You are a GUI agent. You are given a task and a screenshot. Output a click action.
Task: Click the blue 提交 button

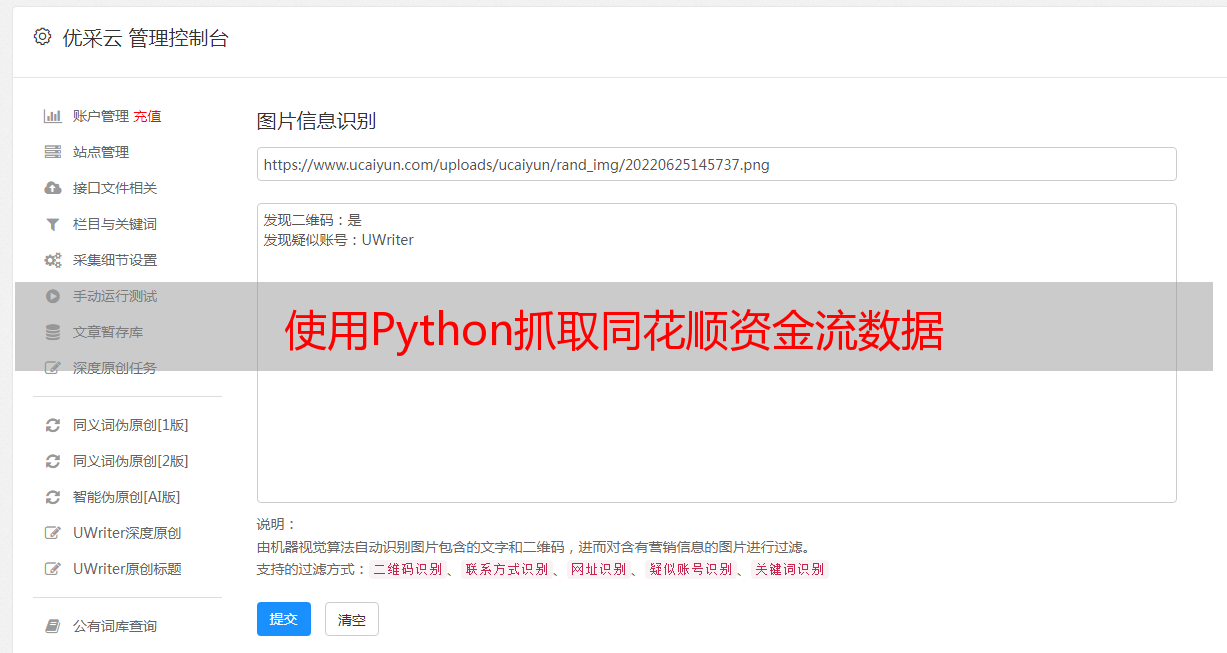click(284, 619)
